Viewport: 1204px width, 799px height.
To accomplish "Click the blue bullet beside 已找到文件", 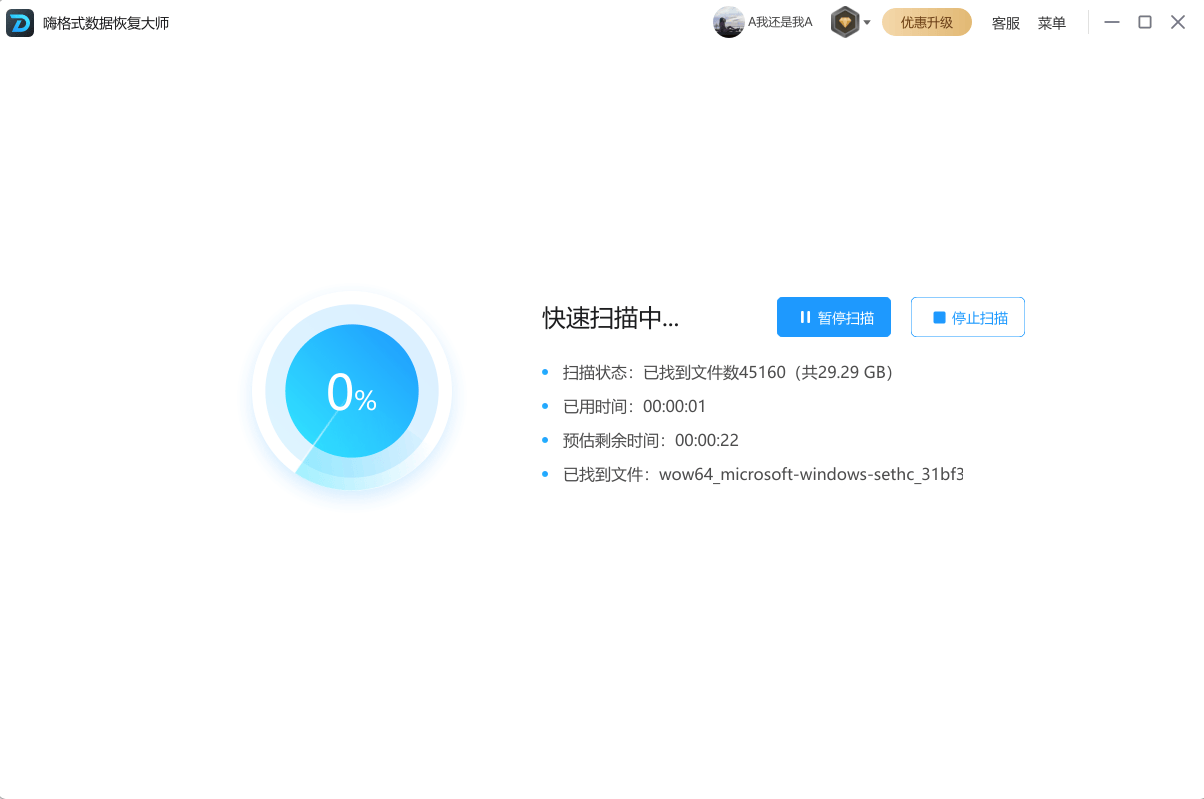I will click(546, 474).
